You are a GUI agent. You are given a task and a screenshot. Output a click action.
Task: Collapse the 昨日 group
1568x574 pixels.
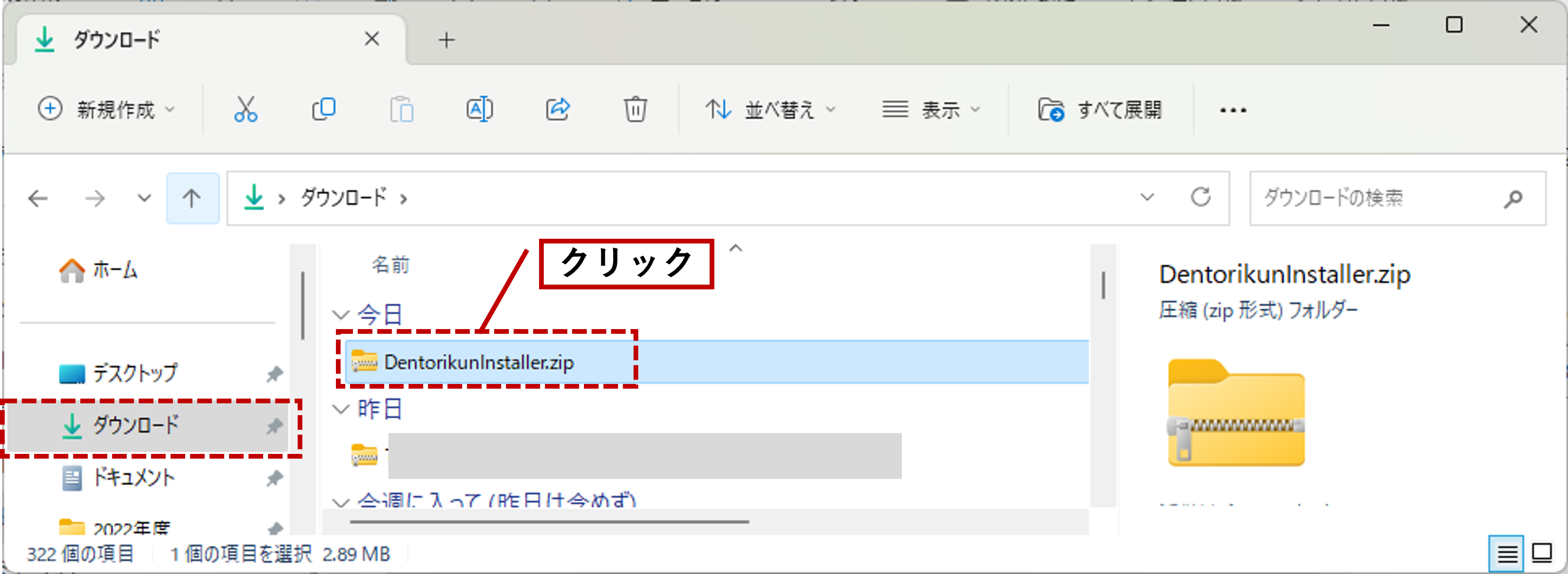[340, 409]
